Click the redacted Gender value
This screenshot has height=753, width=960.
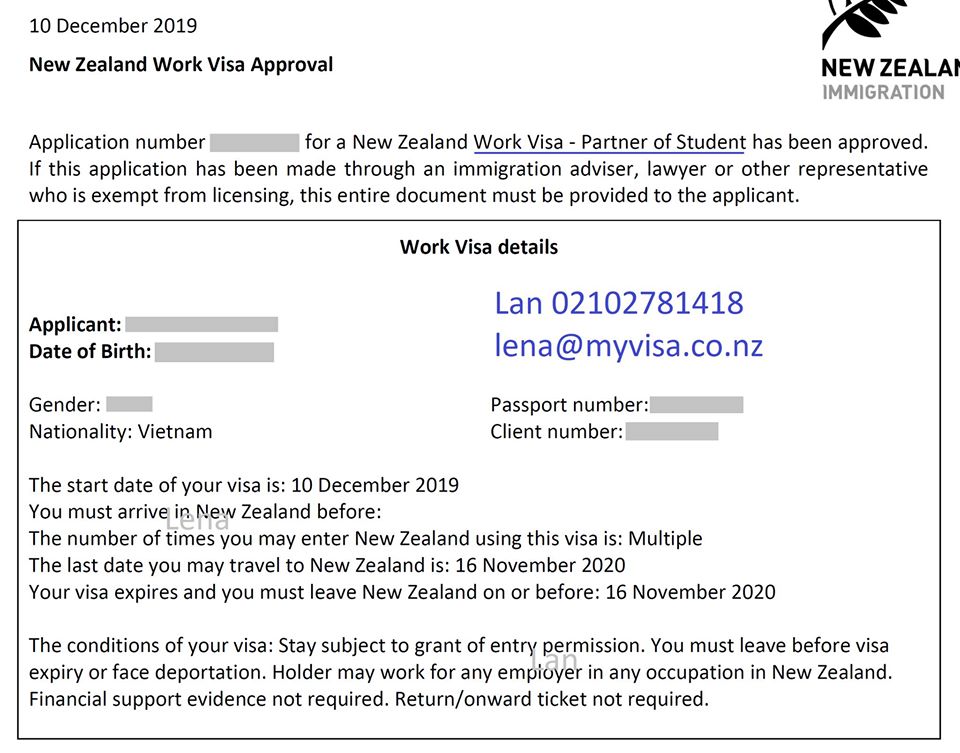[x=129, y=404]
